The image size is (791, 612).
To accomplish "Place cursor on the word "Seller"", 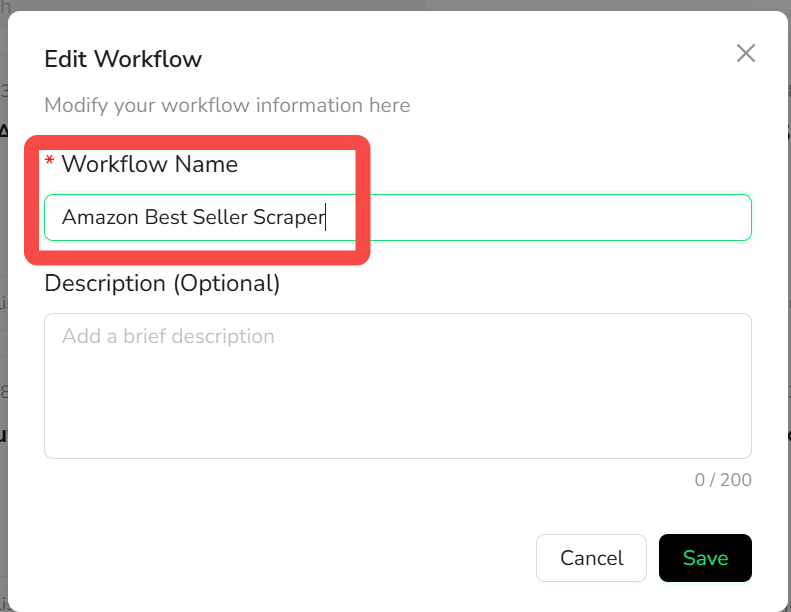I will point(220,217).
